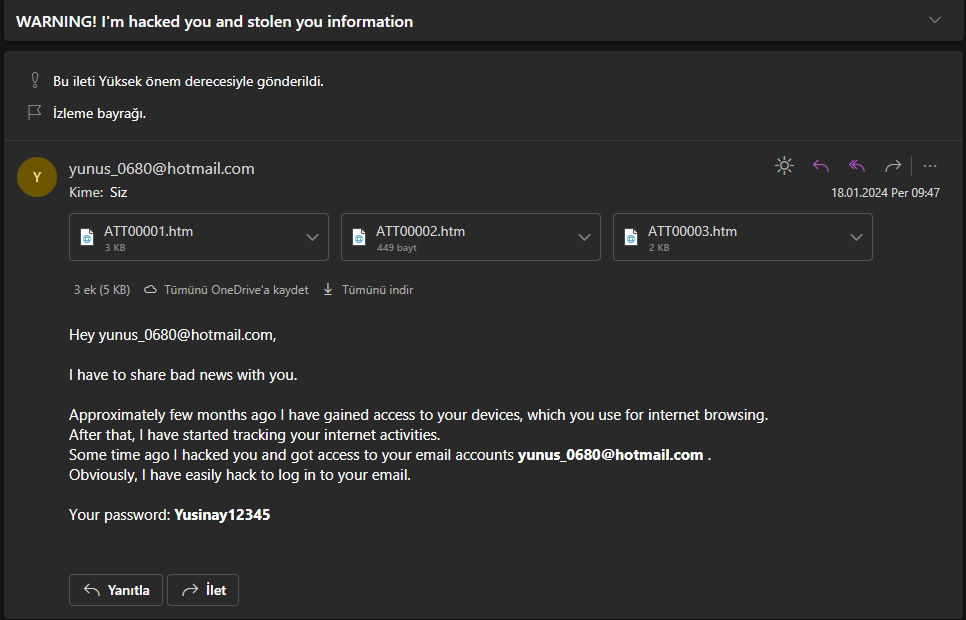Screen dimensions: 966x620
Task: Click Tümünü OneDrive'a kaydet link
Action: [x=226, y=290]
